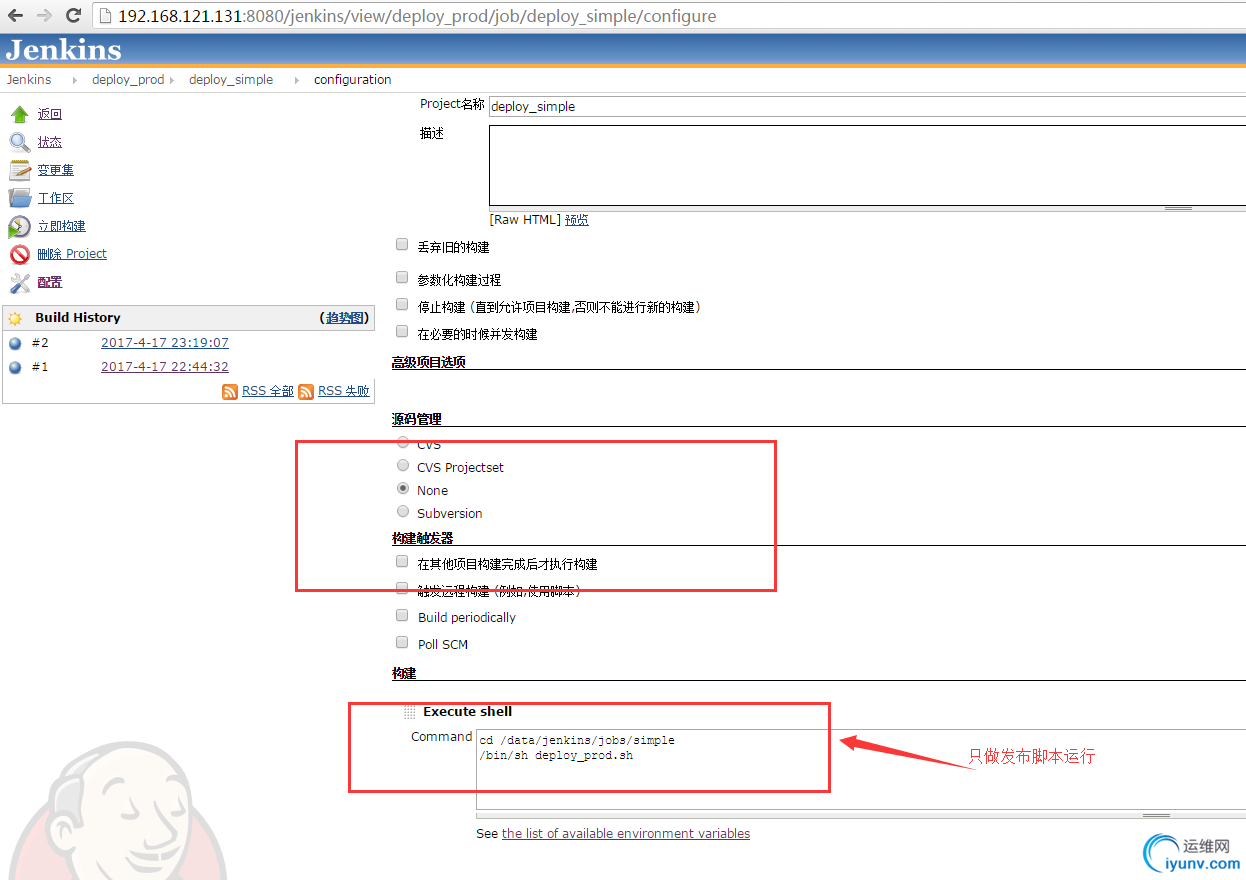Image resolution: width=1246 pixels, height=880 pixels.
Task: Click the description box resize handle
Action: [x=1178, y=208]
